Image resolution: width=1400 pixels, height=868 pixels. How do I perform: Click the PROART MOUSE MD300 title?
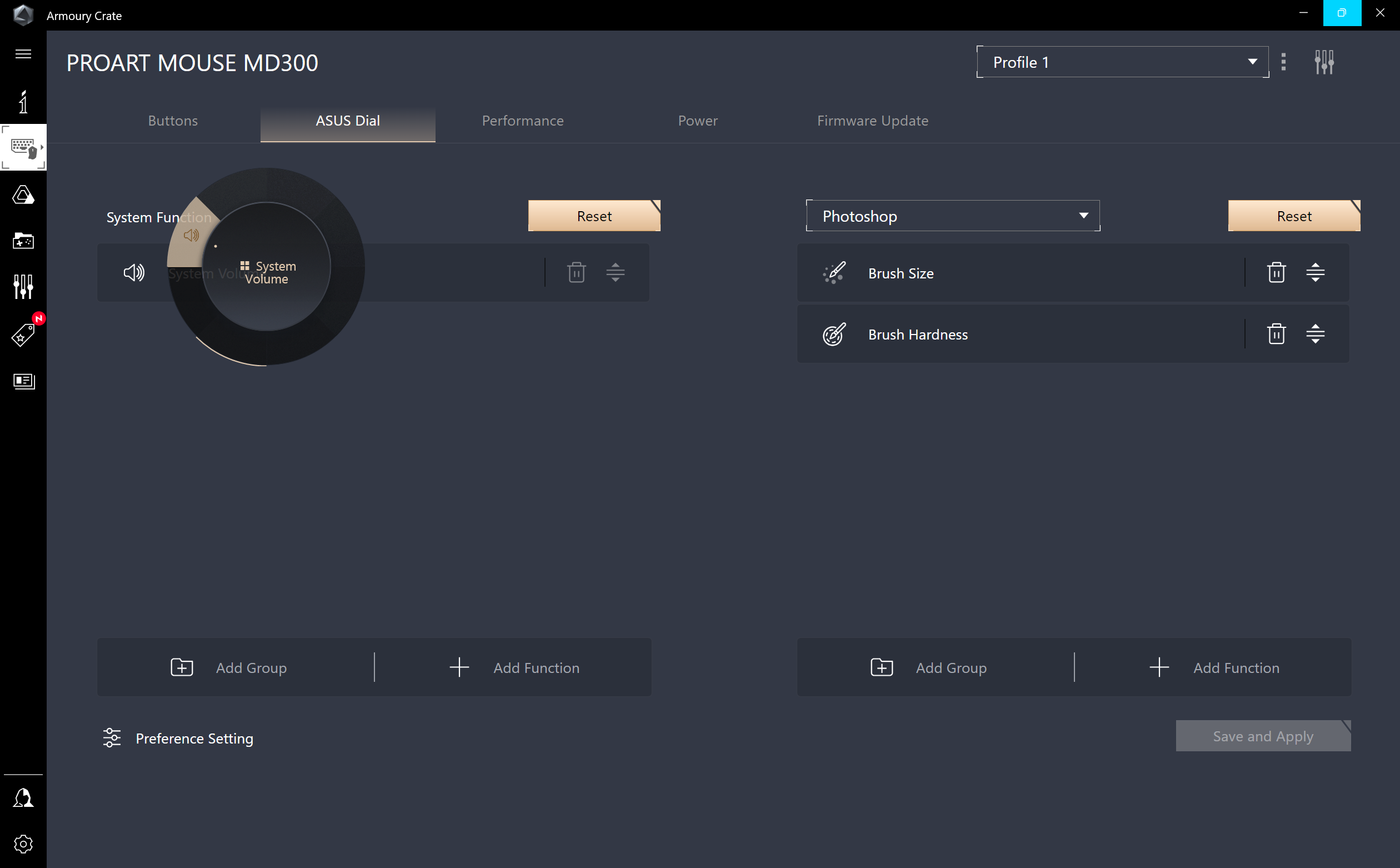pyautogui.click(x=192, y=63)
